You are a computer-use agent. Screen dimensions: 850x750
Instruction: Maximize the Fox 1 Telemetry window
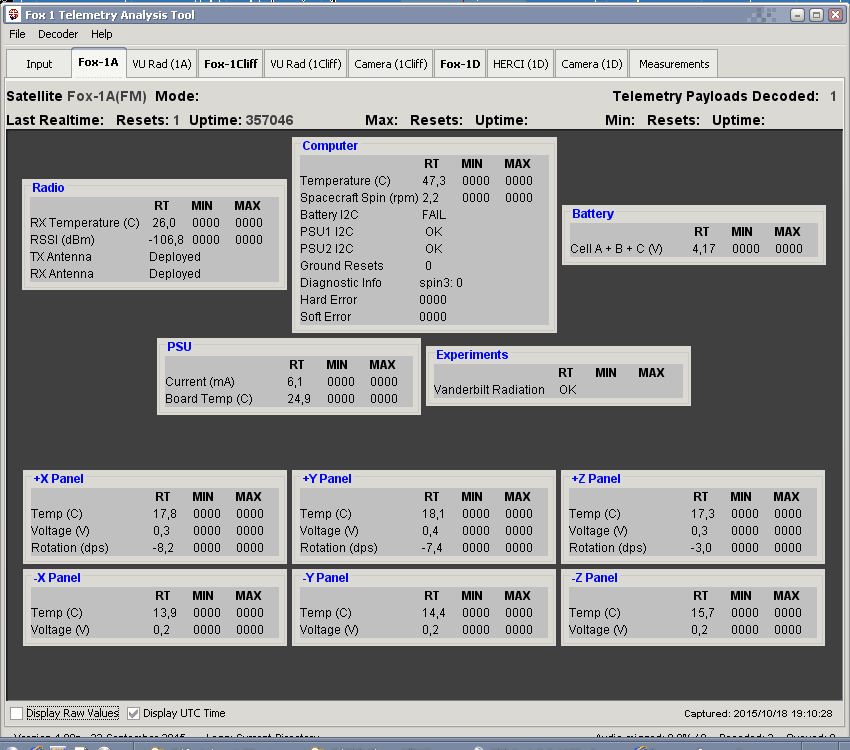click(816, 15)
